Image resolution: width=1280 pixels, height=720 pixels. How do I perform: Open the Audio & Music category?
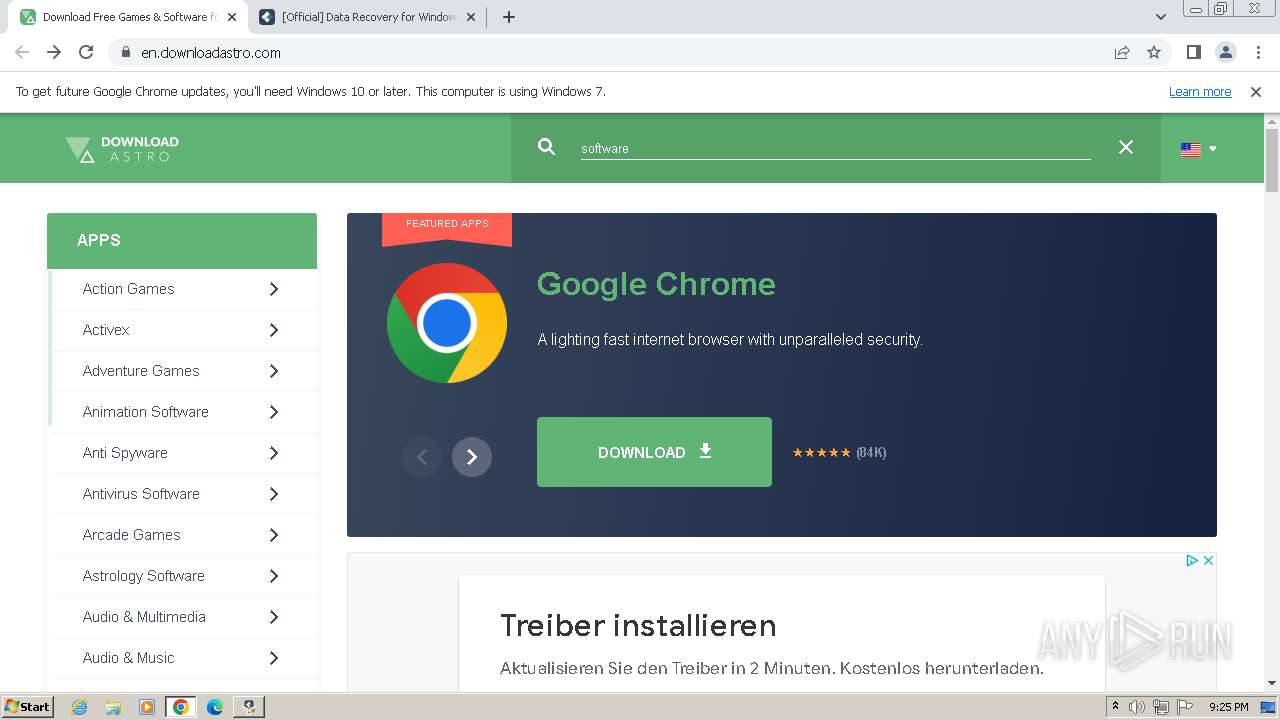click(128, 658)
